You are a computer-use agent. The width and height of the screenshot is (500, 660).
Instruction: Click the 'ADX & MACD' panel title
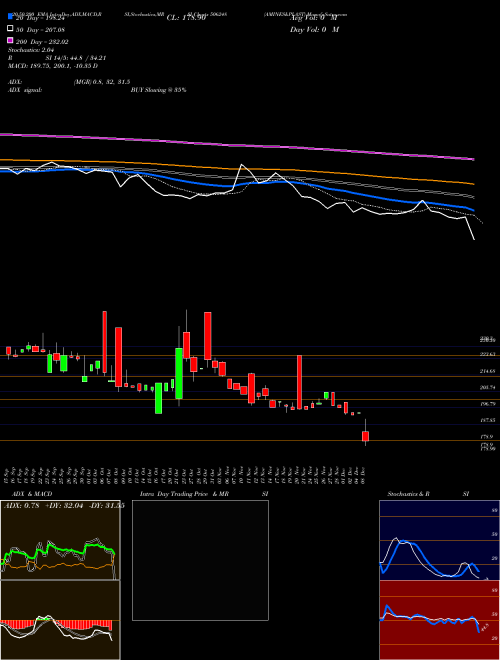click(x=32, y=494)
